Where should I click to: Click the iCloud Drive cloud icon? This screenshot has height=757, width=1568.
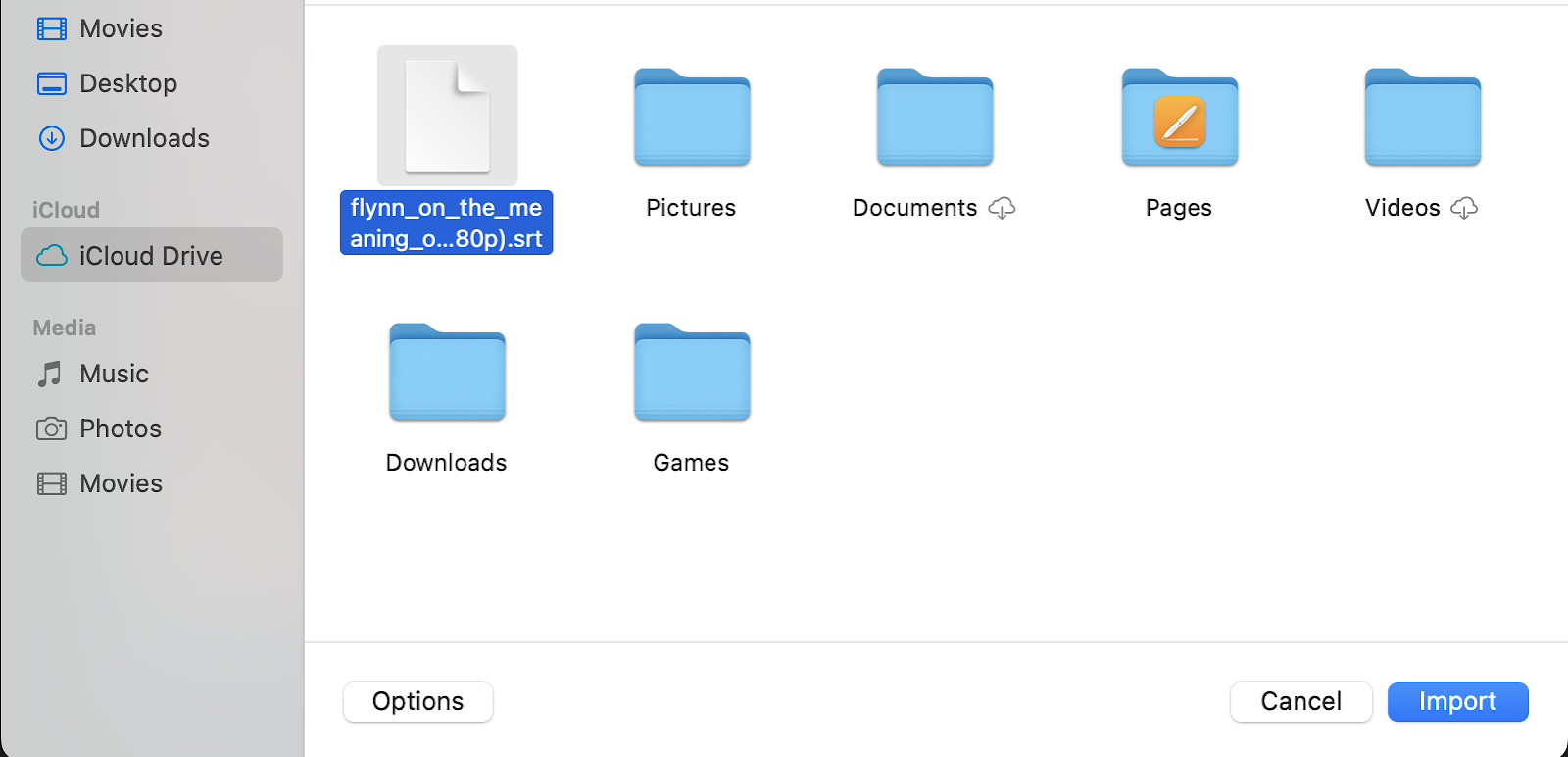point(52,256)
